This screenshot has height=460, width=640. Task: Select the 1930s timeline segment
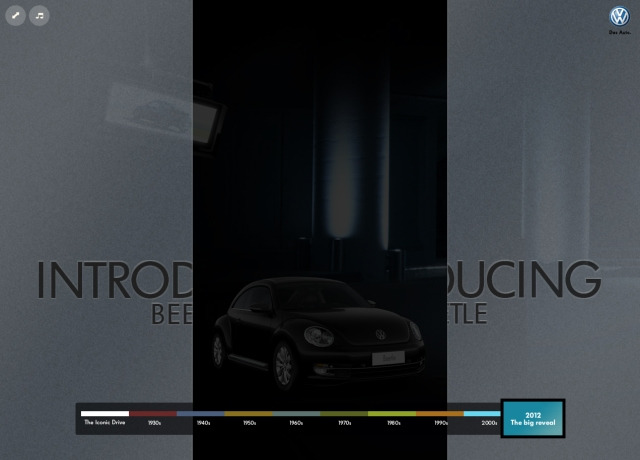[x=153, y=418]
